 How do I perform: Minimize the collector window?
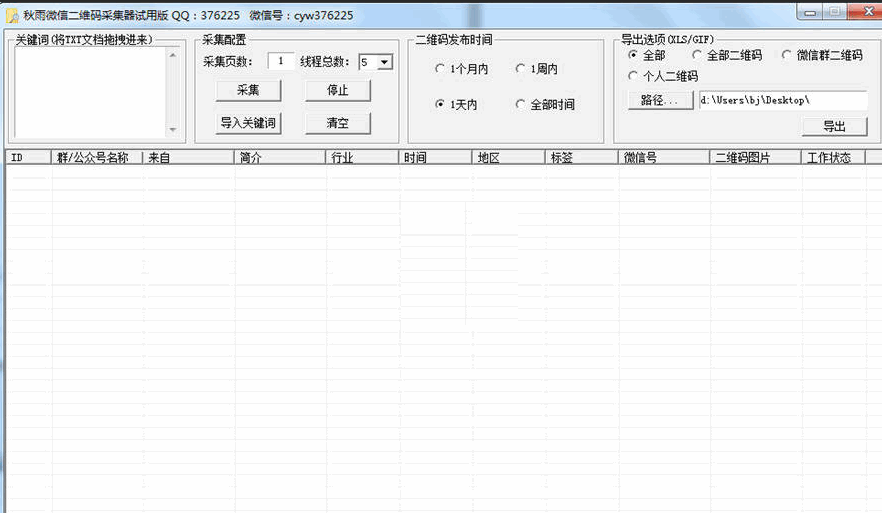coord(810,12)
